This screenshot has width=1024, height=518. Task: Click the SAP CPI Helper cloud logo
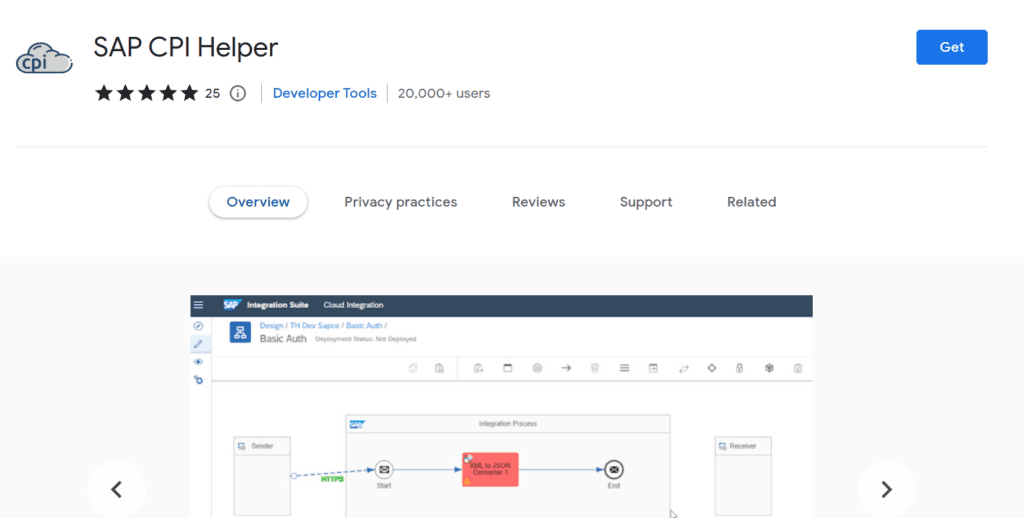point(44,58)
